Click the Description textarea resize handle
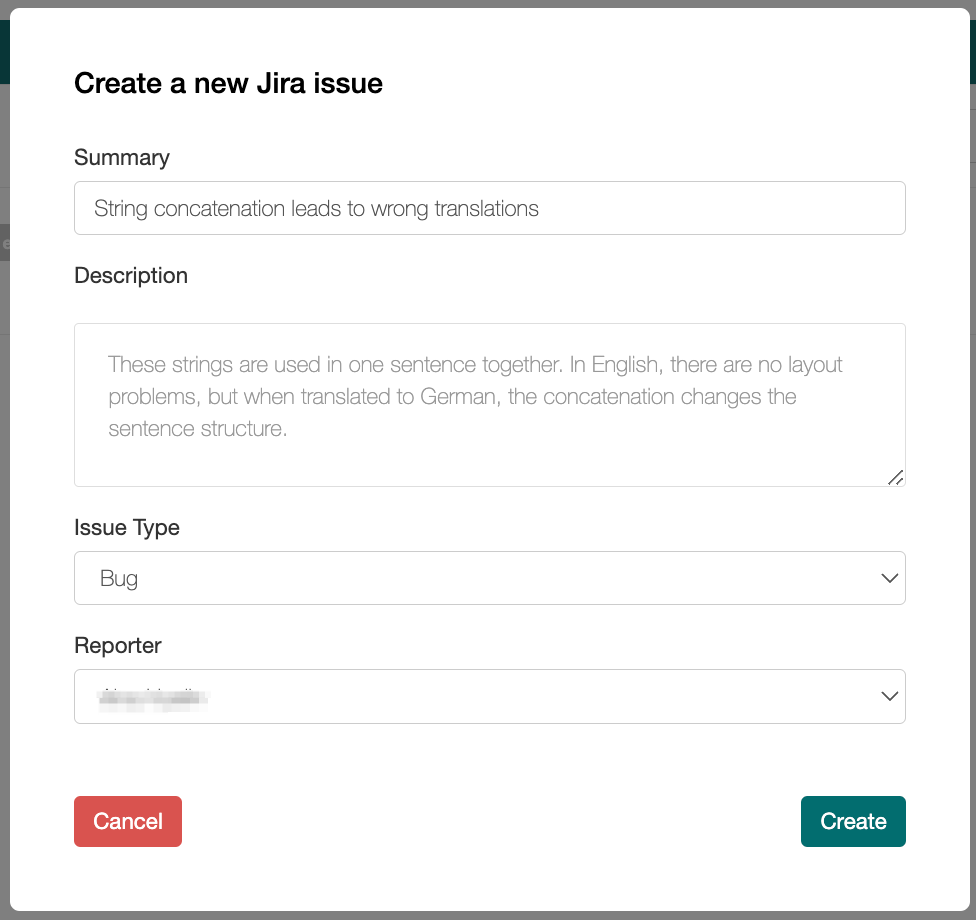The width and height of the screenshot is (976, 920). click(x=896, y=477)
